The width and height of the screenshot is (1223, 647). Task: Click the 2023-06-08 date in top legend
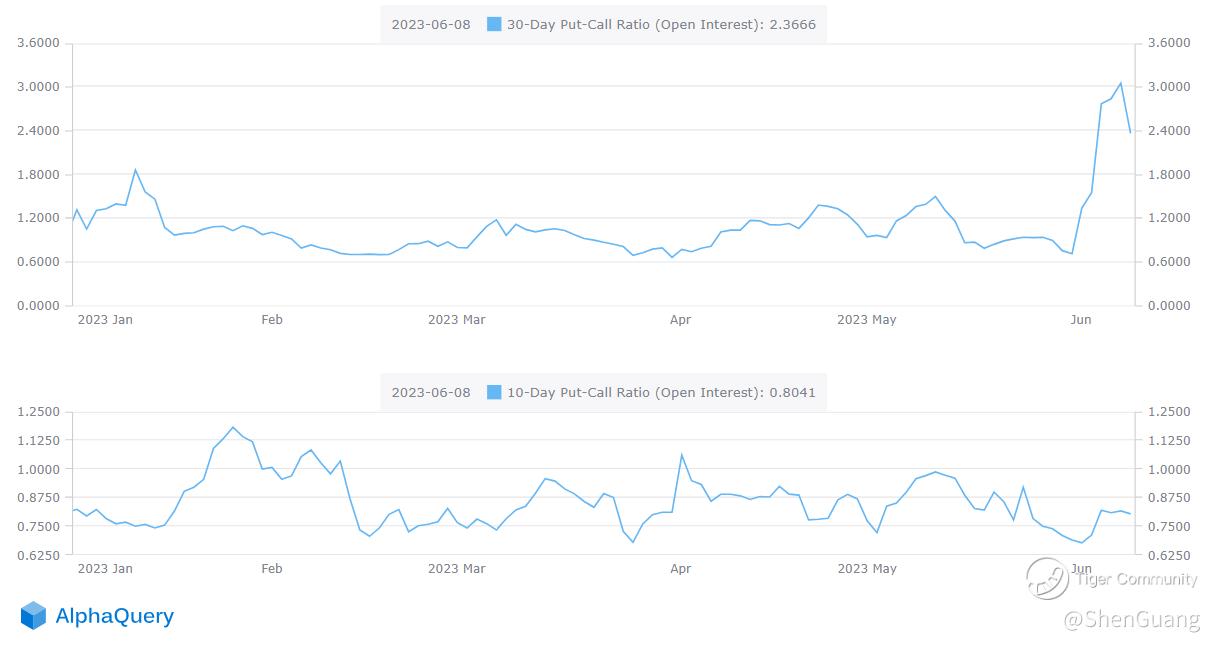coord(431,24)
